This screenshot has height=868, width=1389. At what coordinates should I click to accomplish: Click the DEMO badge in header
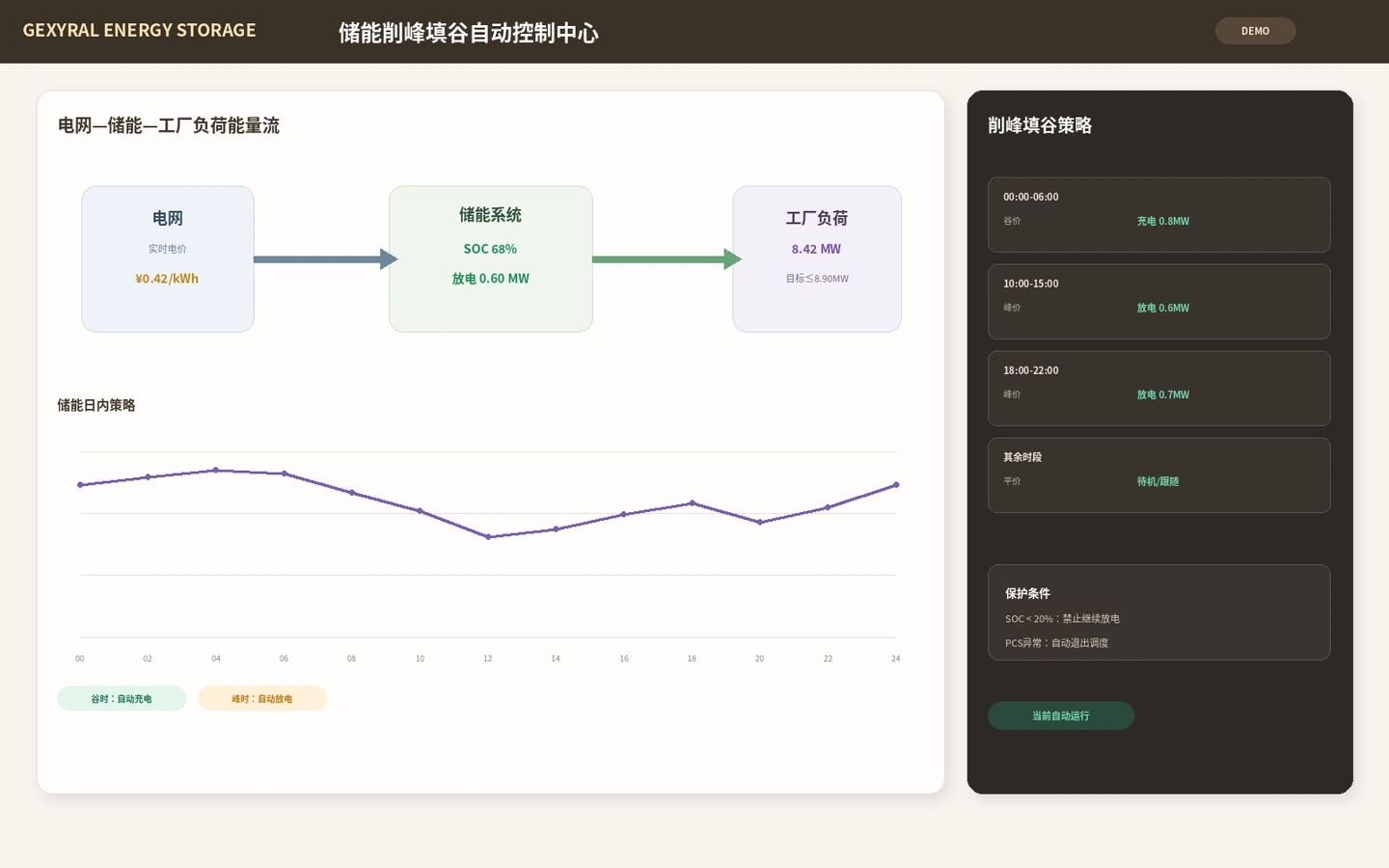point(1255,31)
